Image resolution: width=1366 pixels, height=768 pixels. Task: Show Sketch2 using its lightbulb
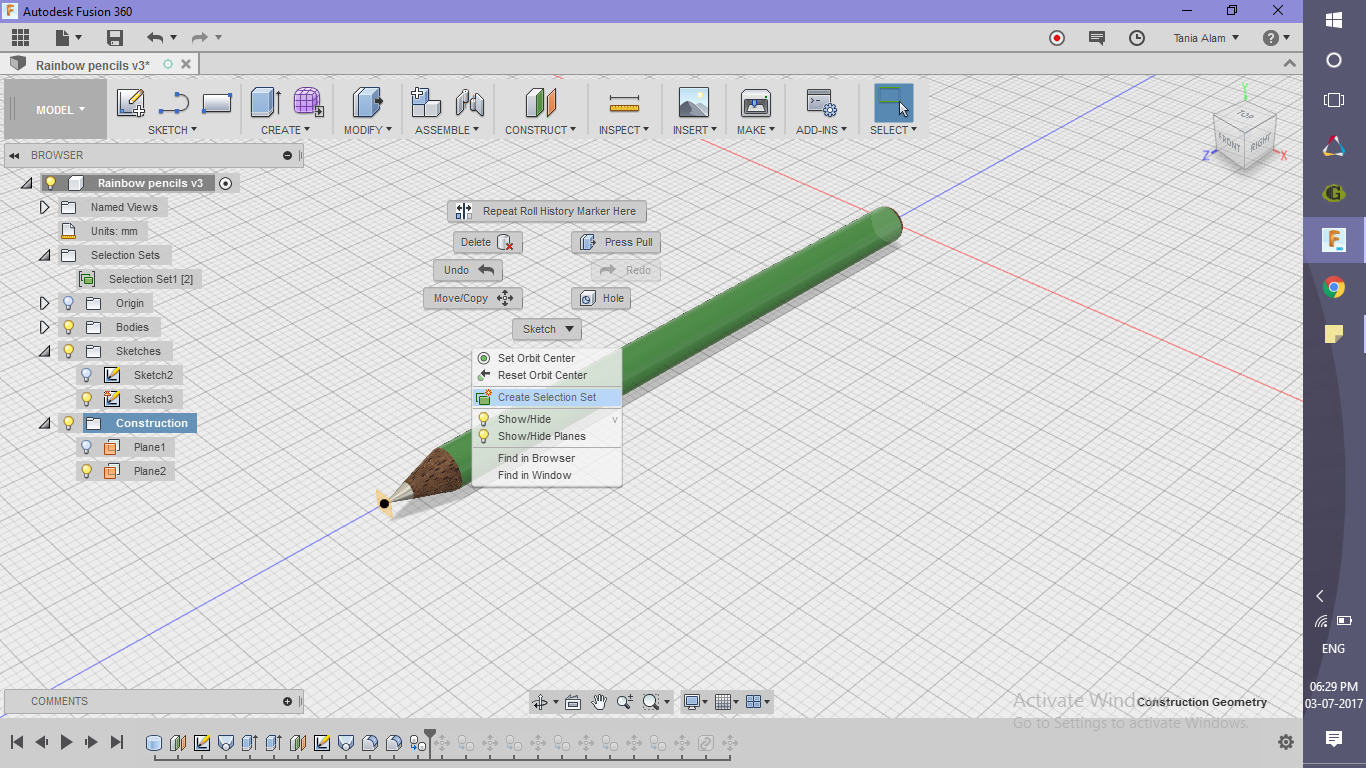tap(86, 375)
